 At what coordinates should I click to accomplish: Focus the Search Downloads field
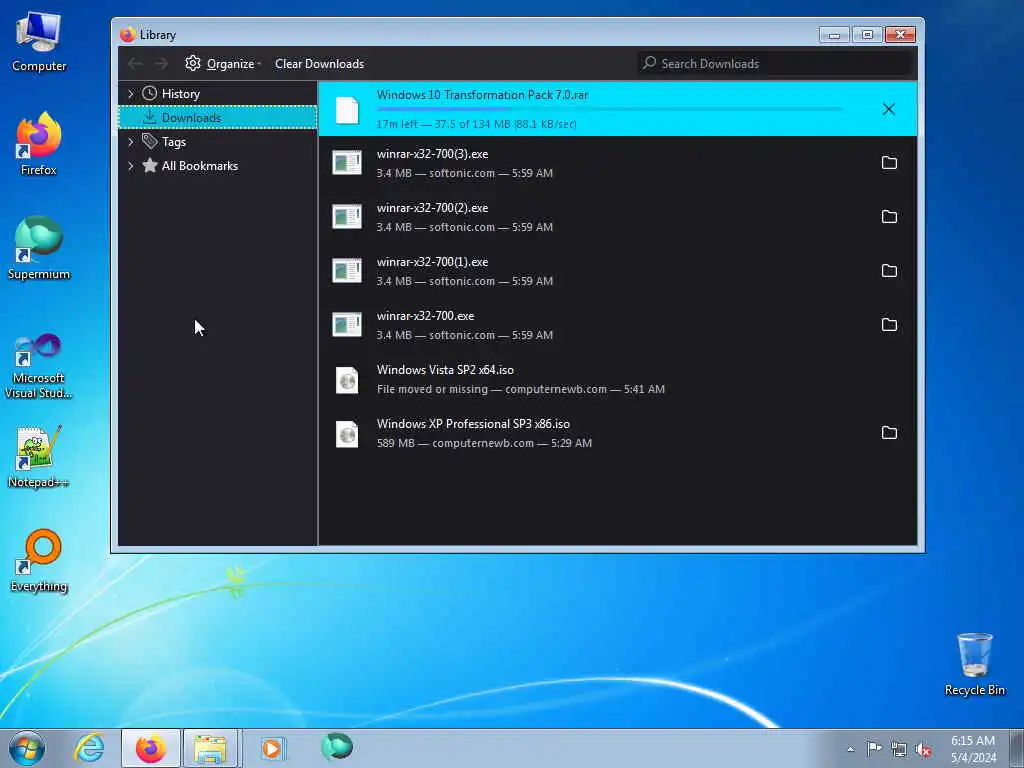pos(775,63)
